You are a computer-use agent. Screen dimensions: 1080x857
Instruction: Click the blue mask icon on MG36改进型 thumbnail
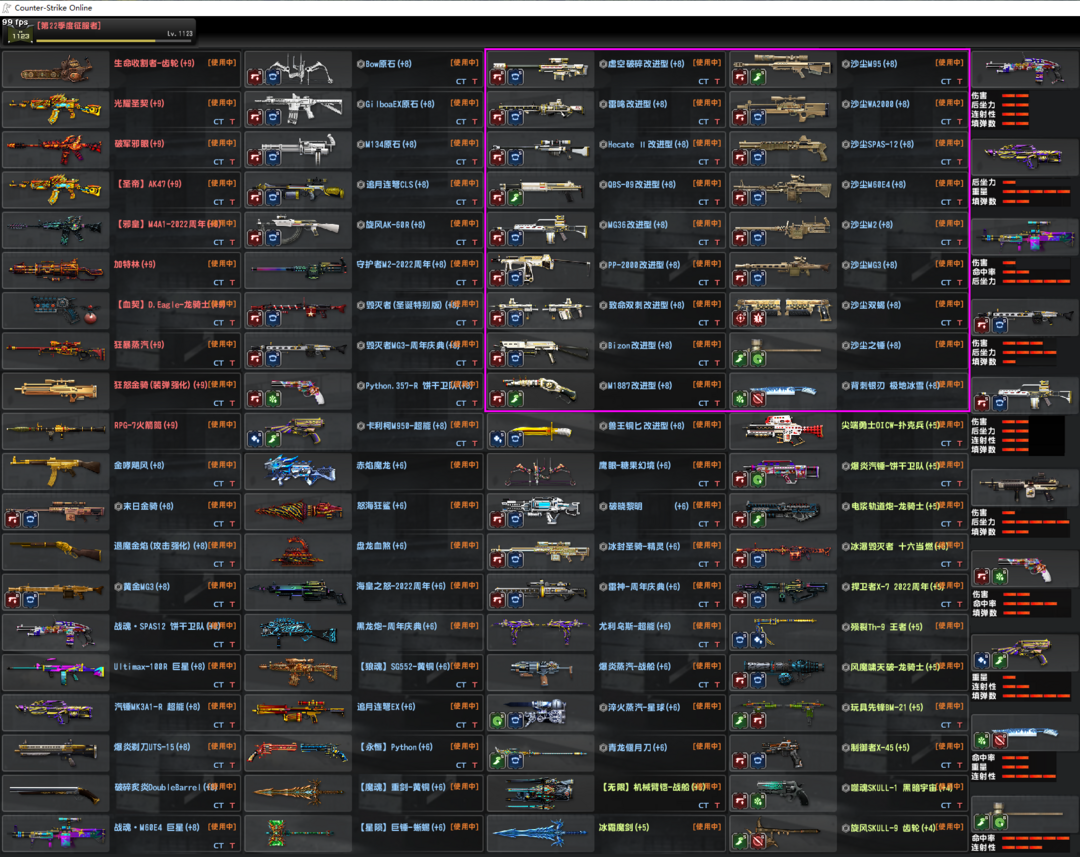point(515,238)
